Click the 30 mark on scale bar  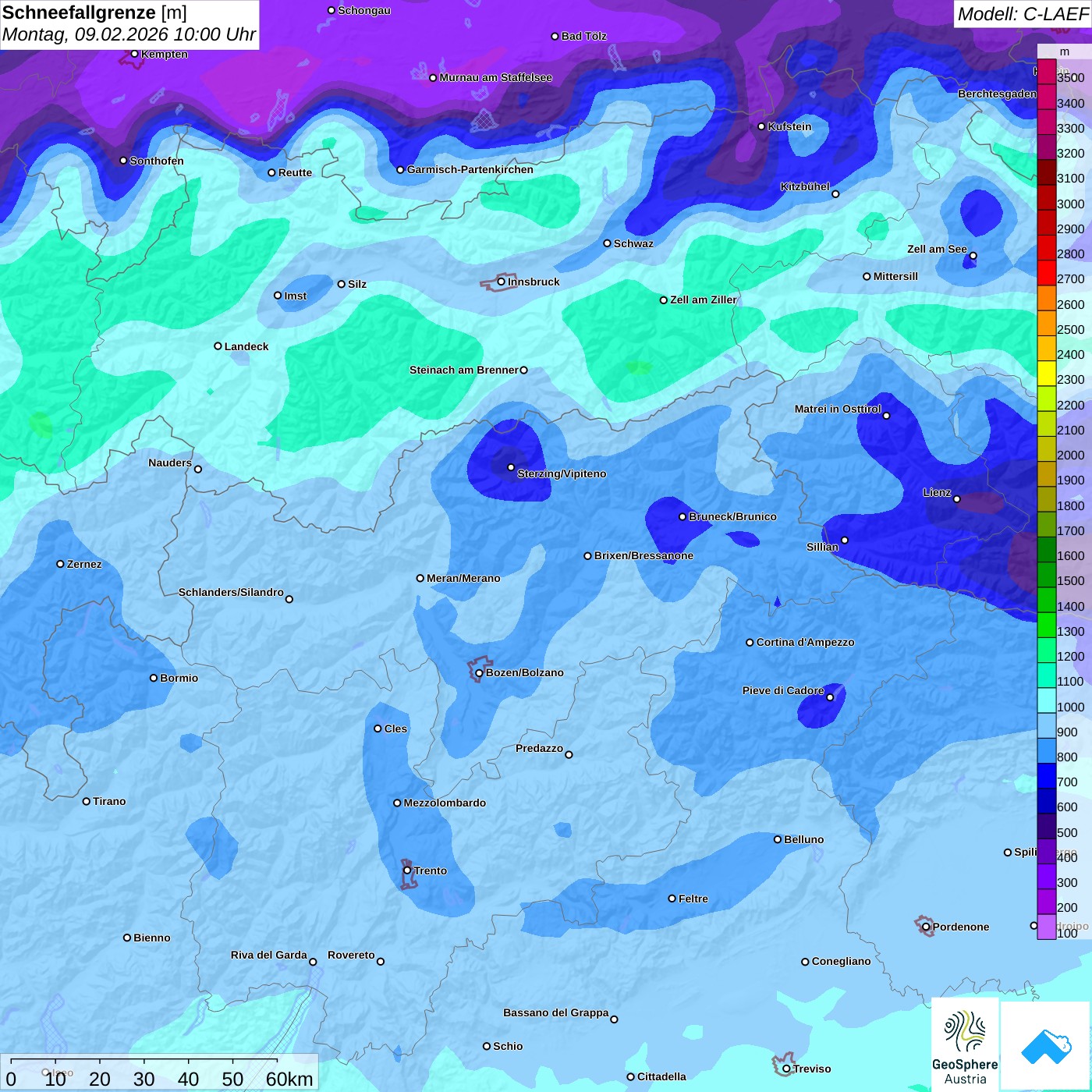click(144, 1079)
